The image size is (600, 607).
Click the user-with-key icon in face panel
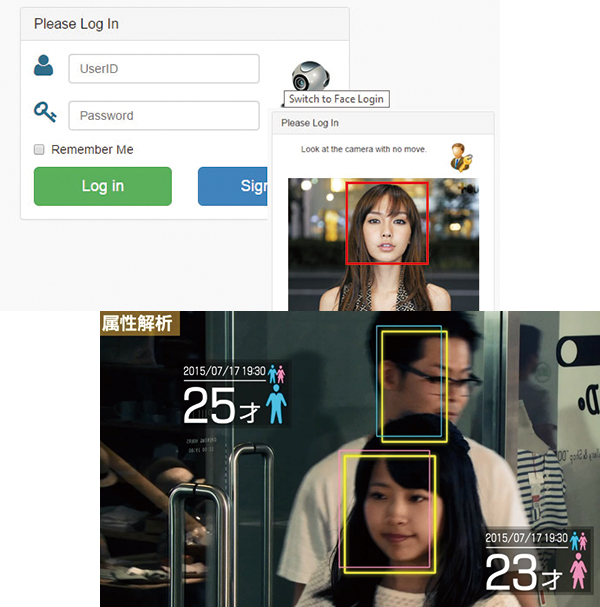460,157
